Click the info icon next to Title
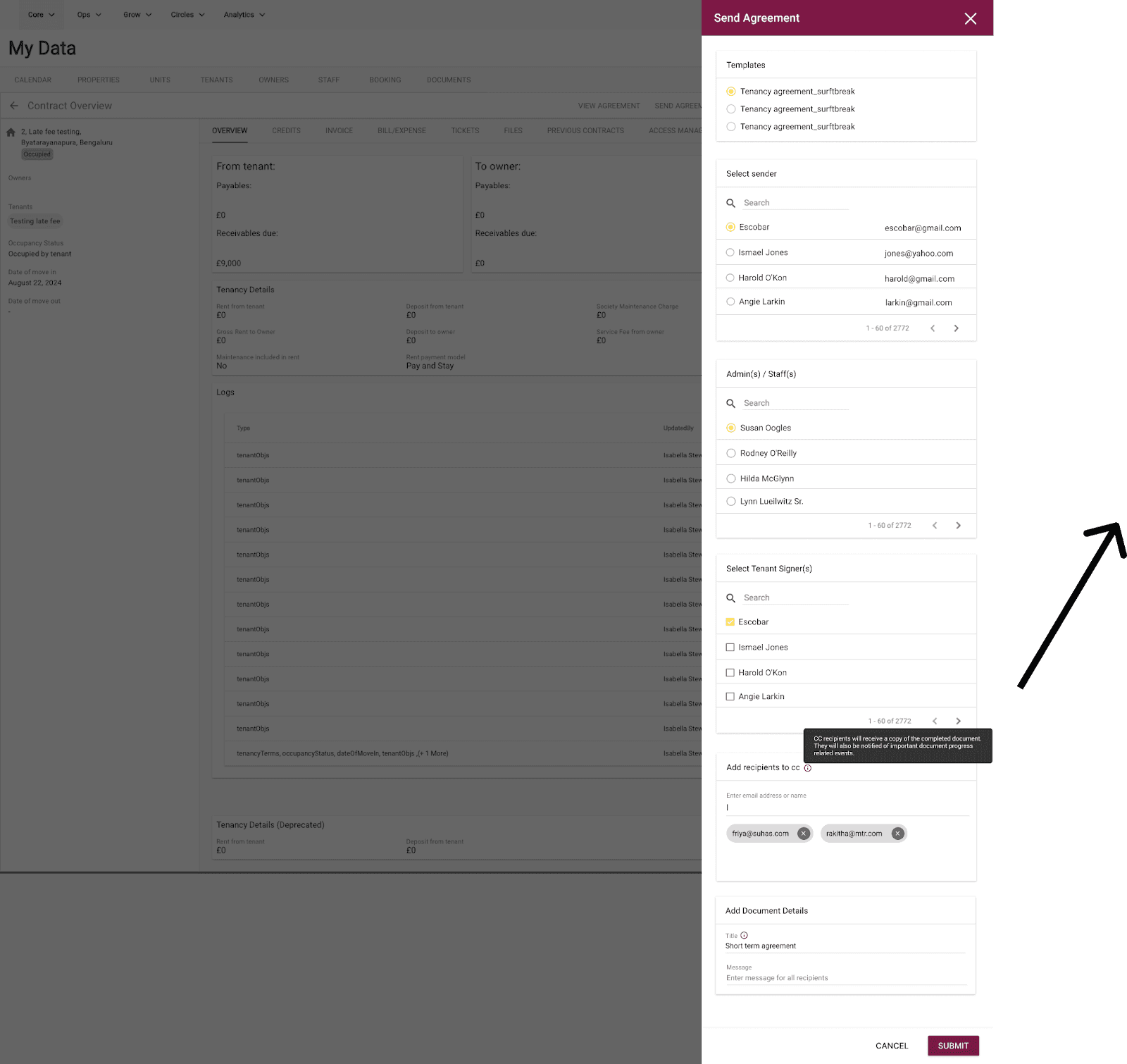 744,936
